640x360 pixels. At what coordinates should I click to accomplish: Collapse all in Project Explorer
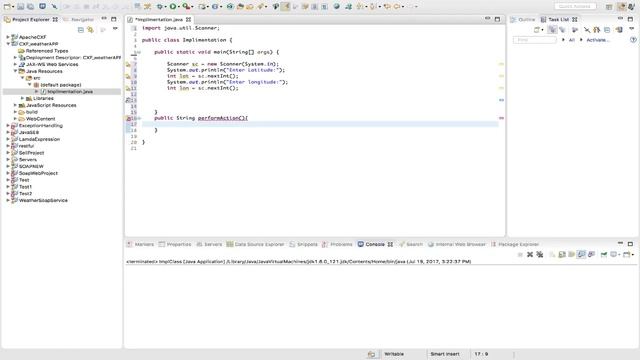point(81,30)
